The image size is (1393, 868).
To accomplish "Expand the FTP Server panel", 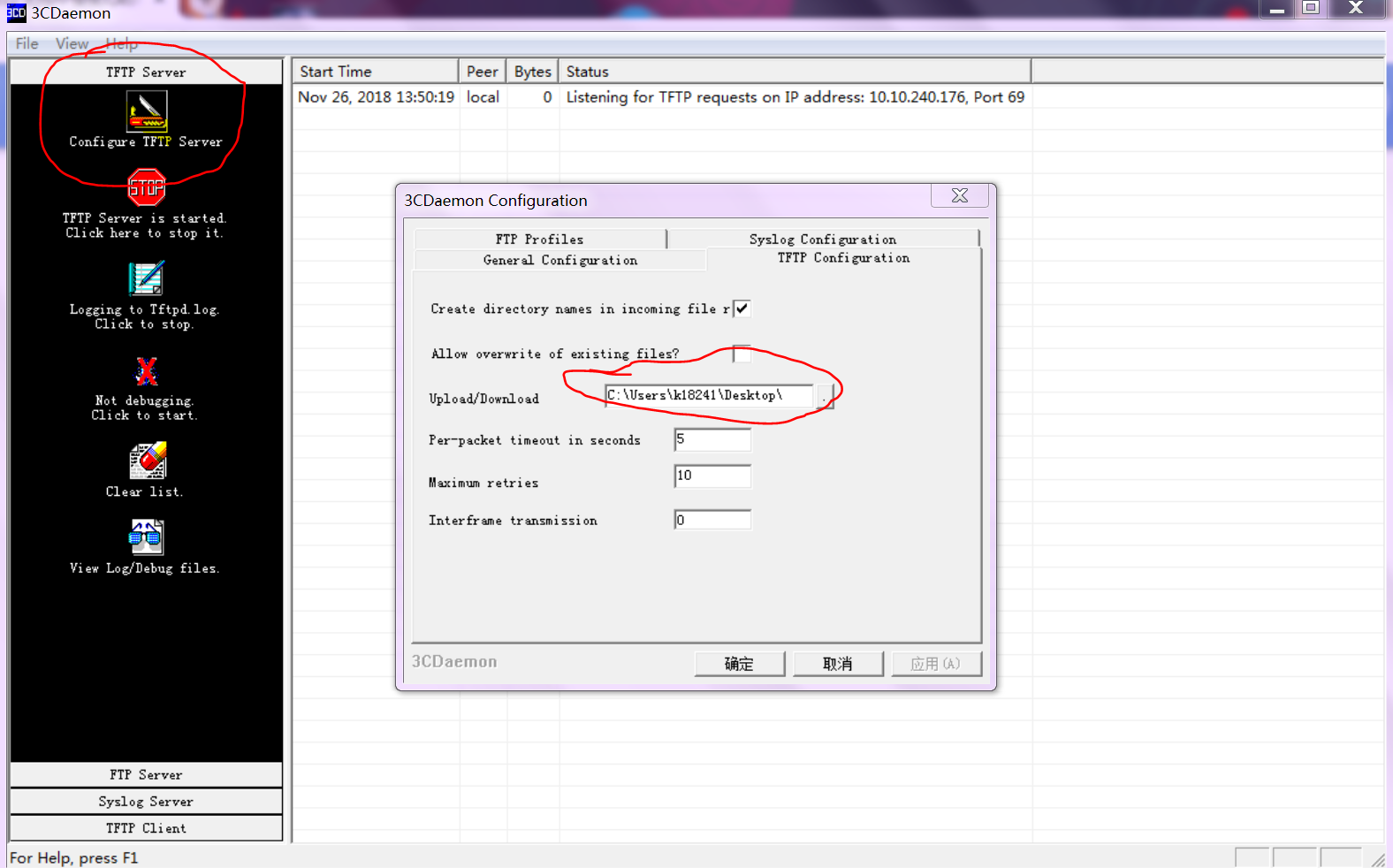I will point(146,775).
